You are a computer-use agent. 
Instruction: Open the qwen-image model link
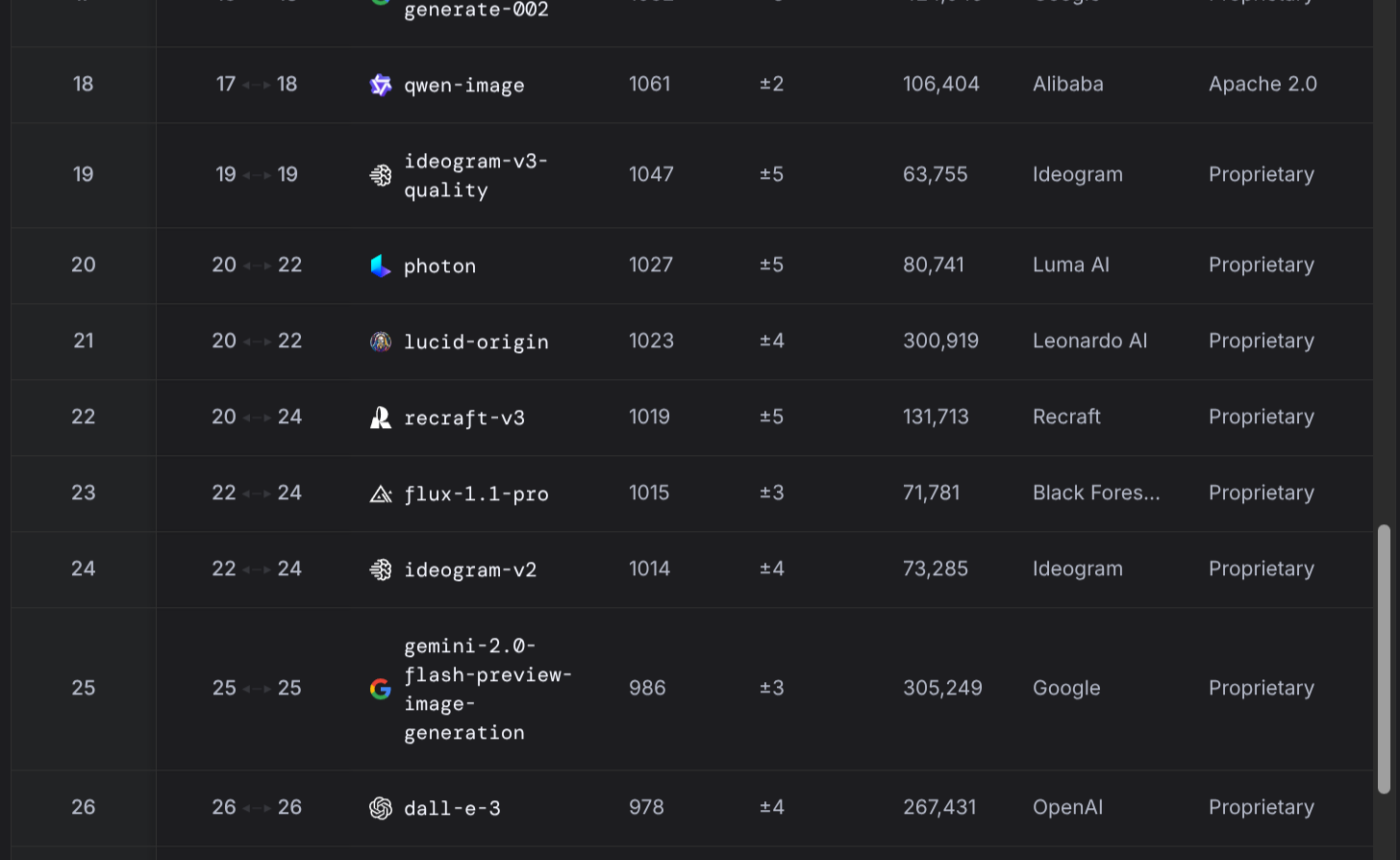464,86
